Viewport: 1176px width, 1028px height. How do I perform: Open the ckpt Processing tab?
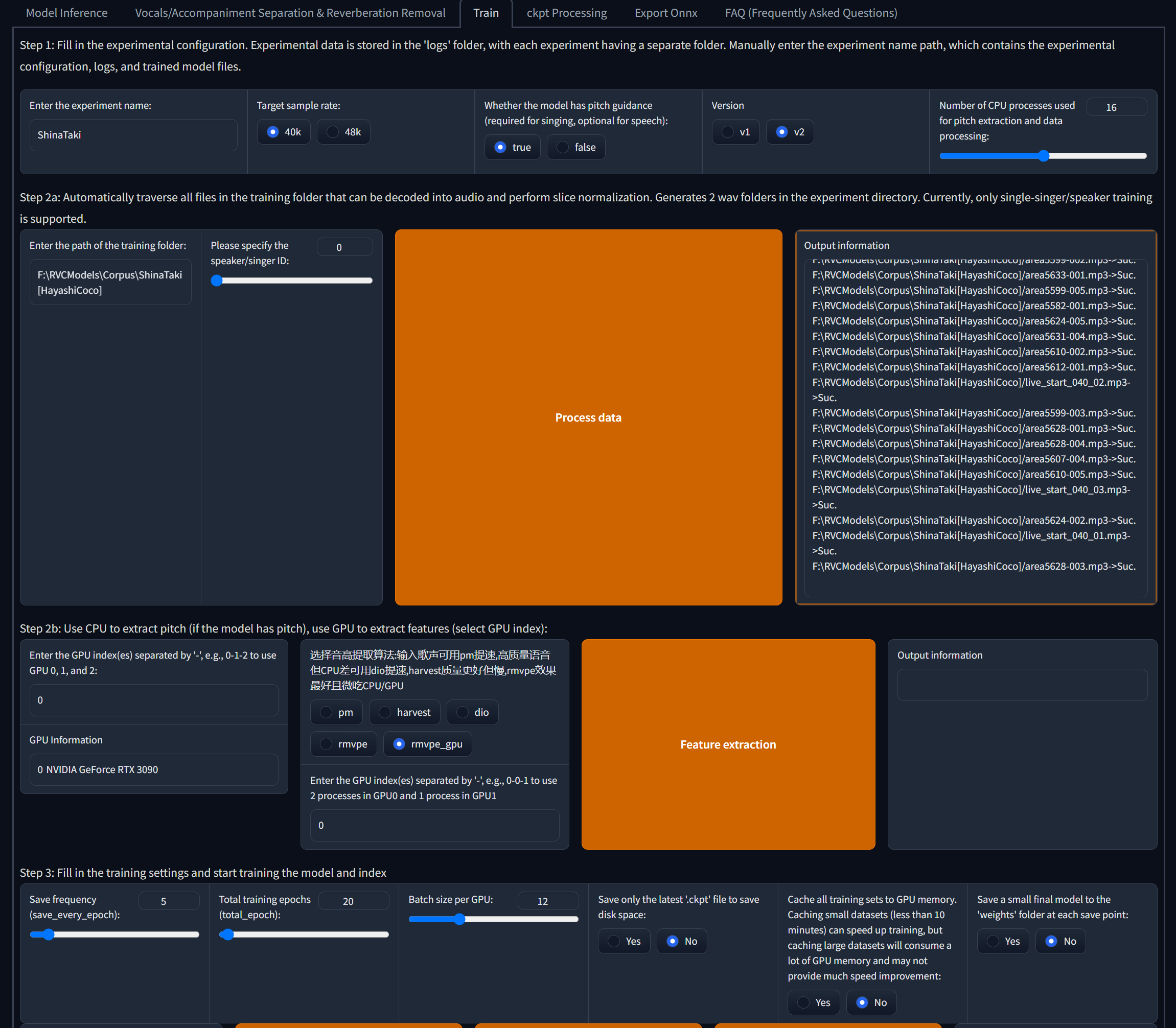[x=566, y=13]
